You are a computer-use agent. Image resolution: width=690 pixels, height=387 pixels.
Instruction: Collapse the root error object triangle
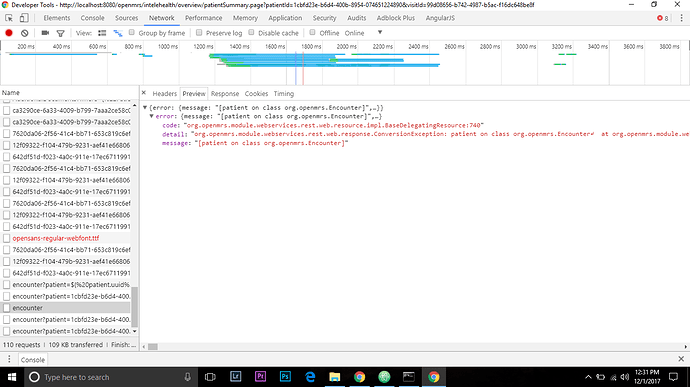[x=145, y=107]
